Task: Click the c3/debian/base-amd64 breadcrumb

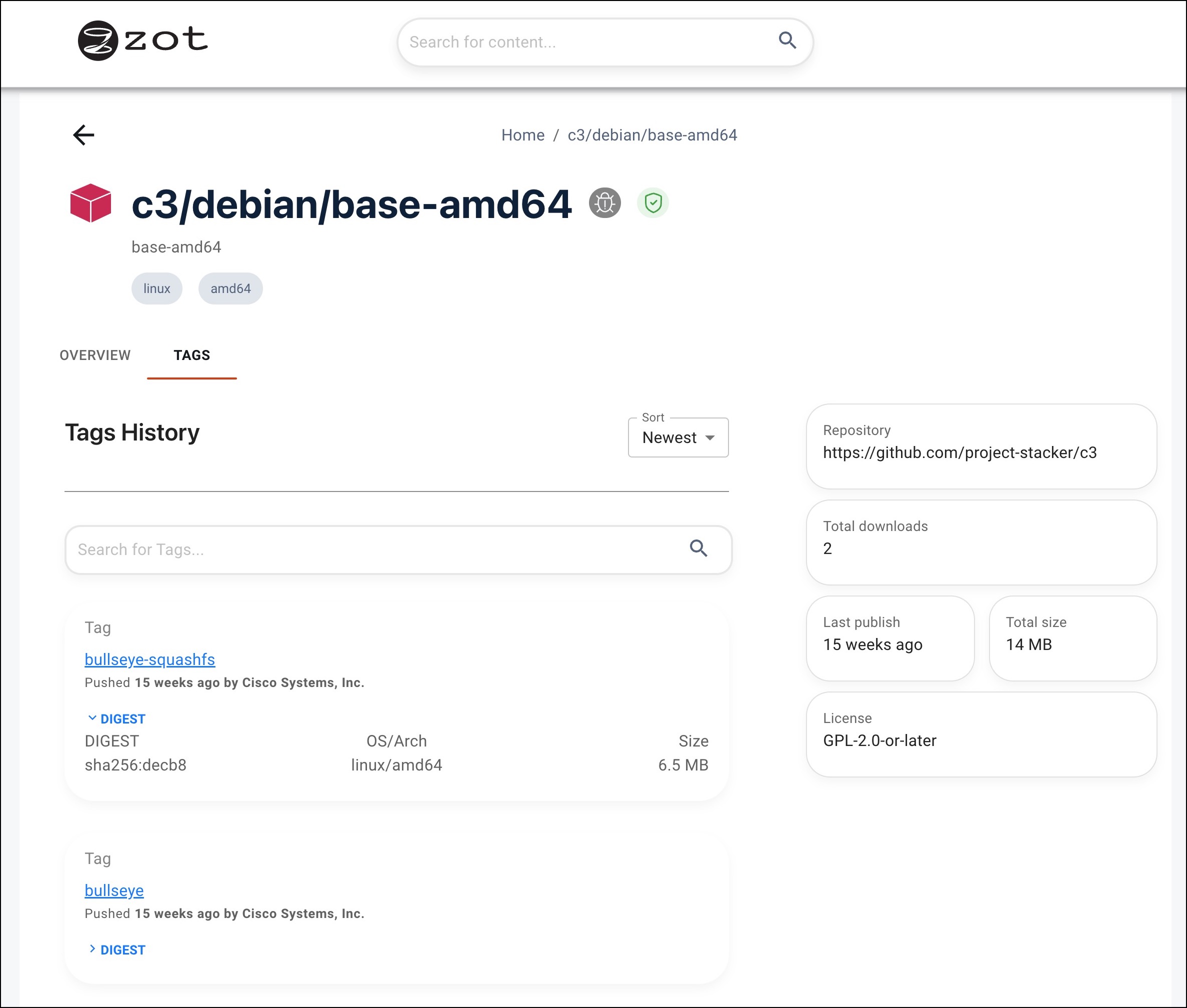Action: (651, 135)
